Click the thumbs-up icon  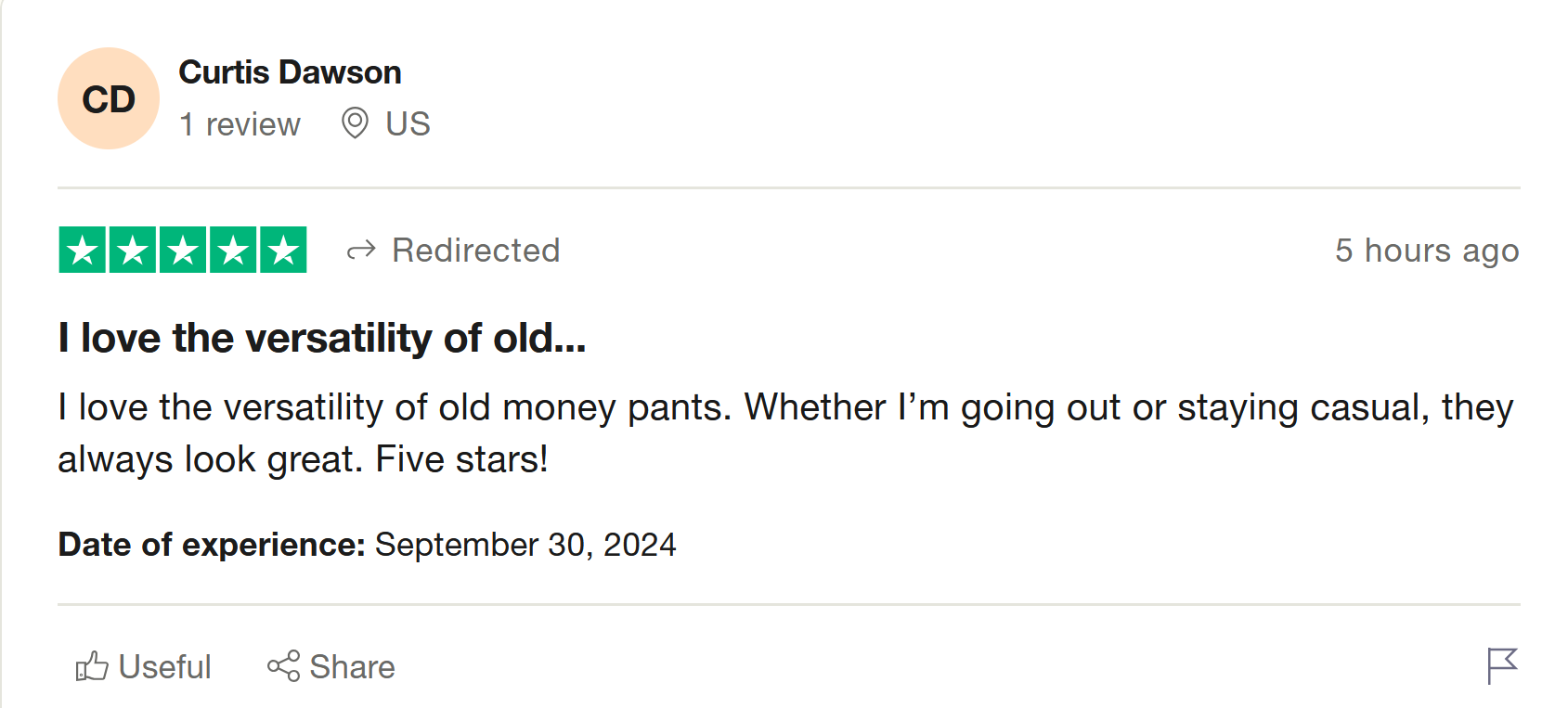pos(92,666)
